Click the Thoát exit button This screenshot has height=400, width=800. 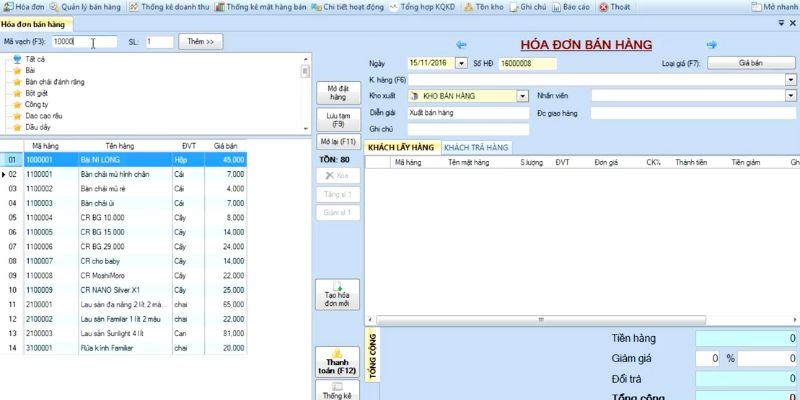614,7
